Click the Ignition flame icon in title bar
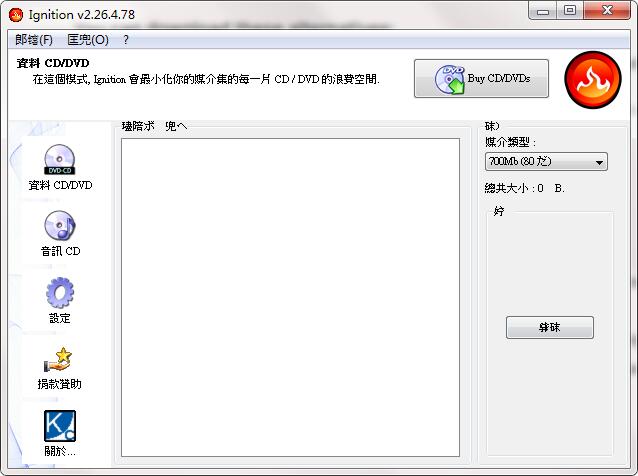 16,15
